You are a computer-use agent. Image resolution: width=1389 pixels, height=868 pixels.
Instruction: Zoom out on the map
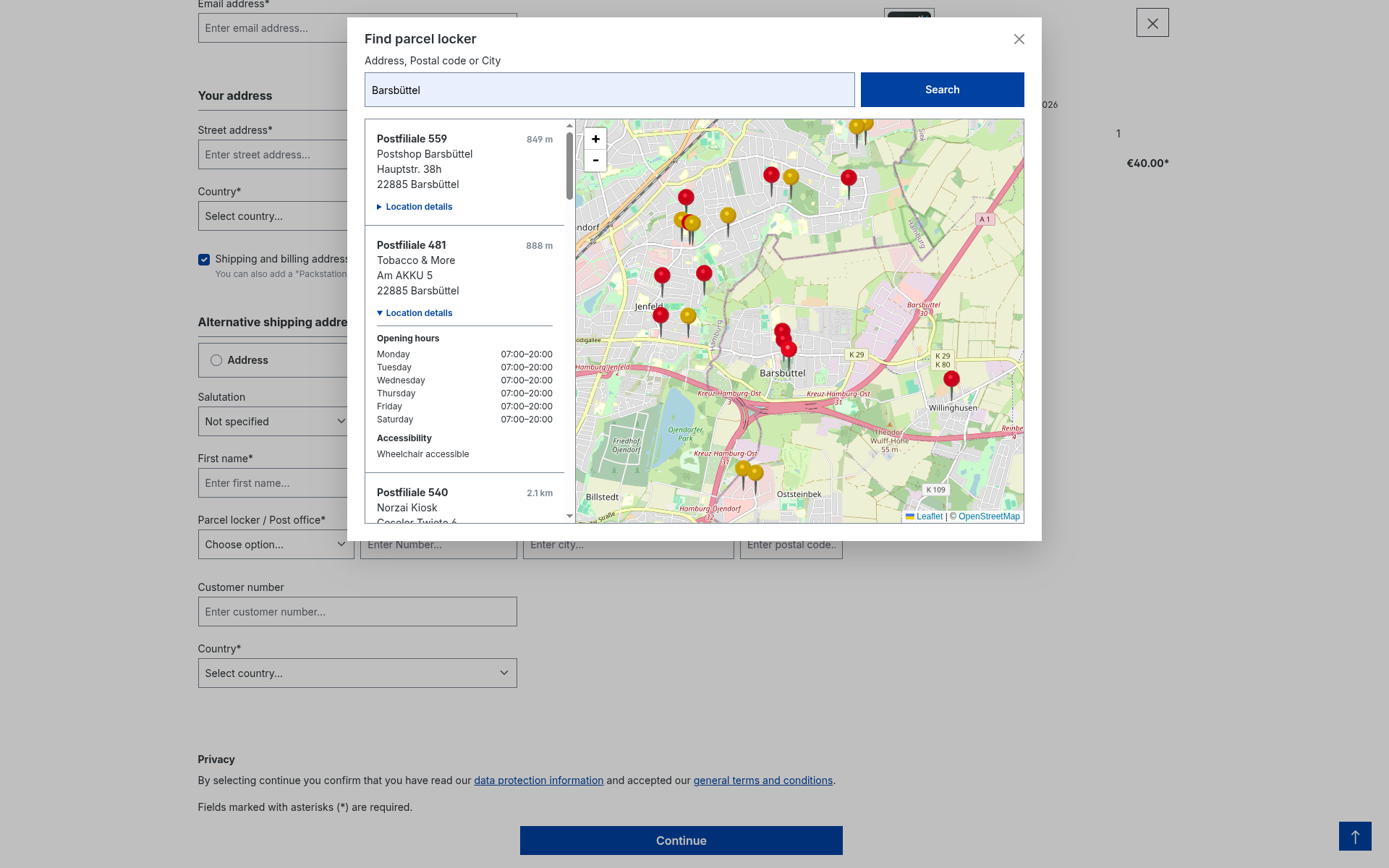click(595, 161)
